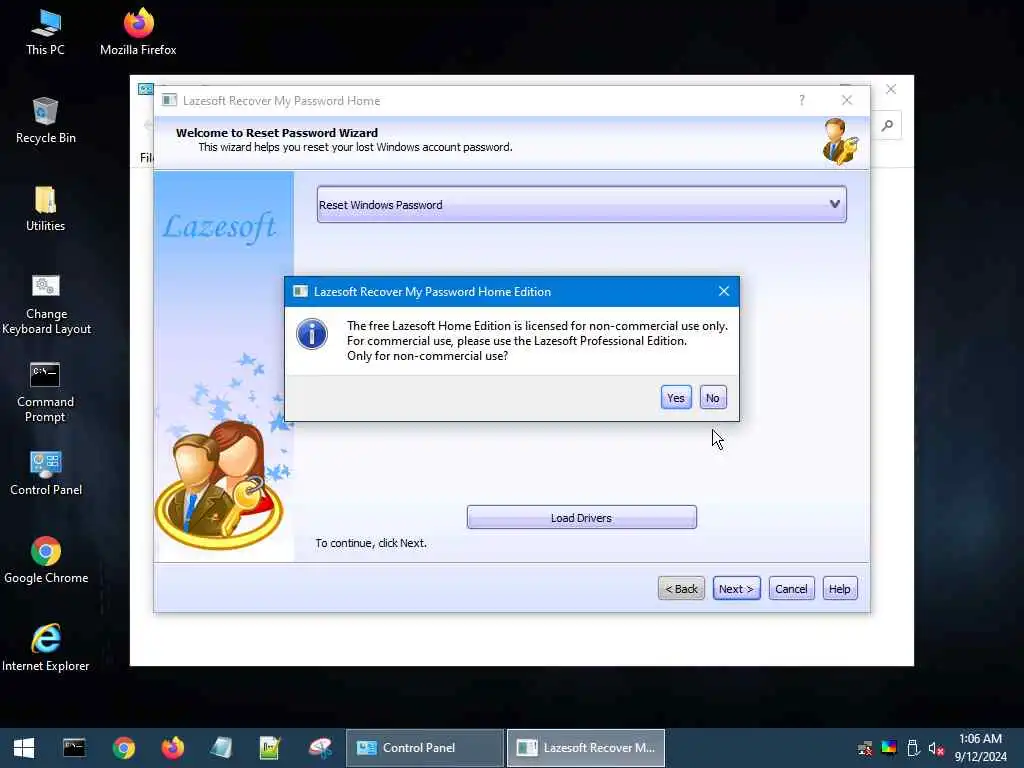
Task: Click the user-with-key icon in the wizard header
Action: [x=840, y=141]
